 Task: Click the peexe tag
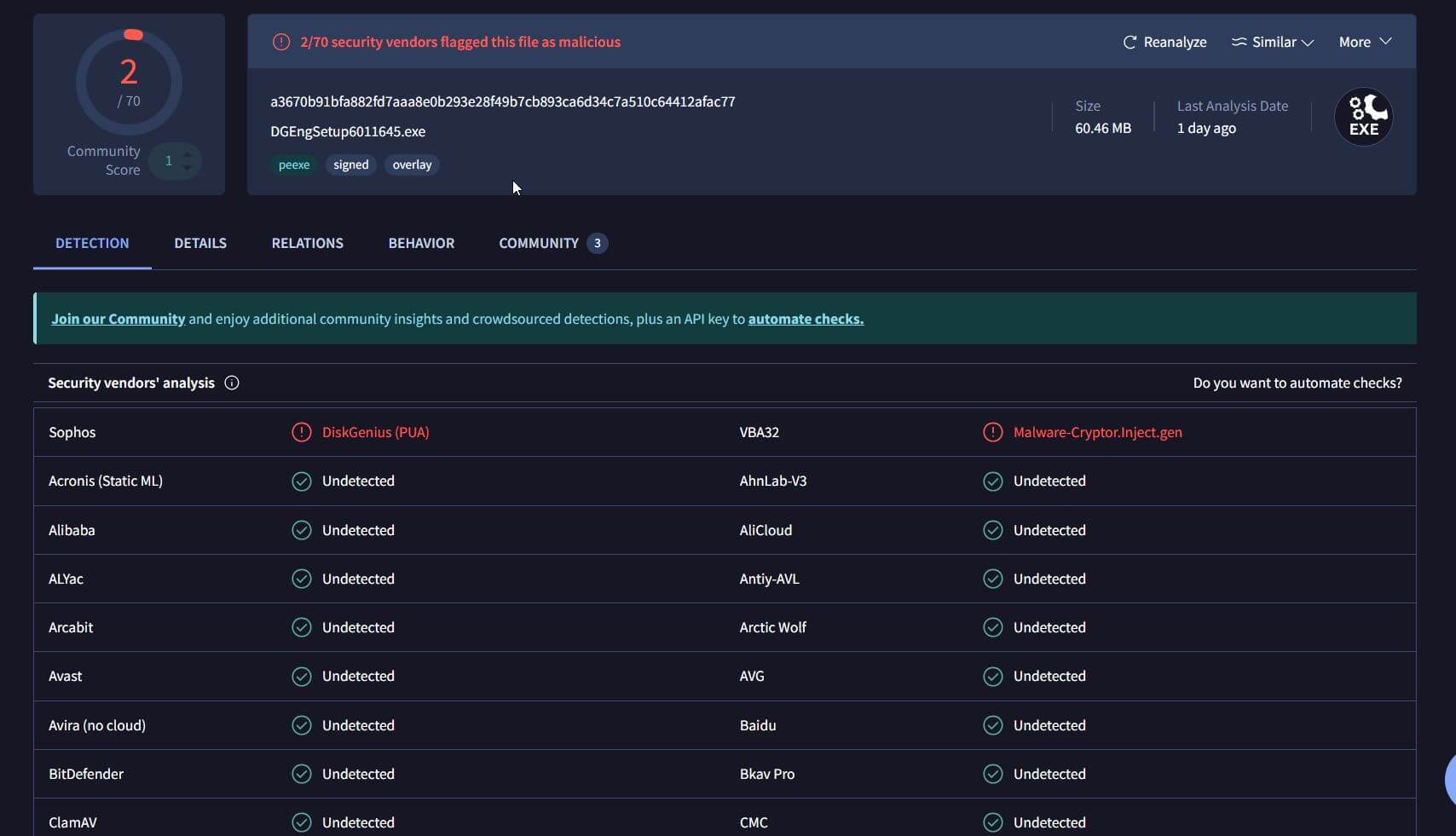click(x=294, y=165)
